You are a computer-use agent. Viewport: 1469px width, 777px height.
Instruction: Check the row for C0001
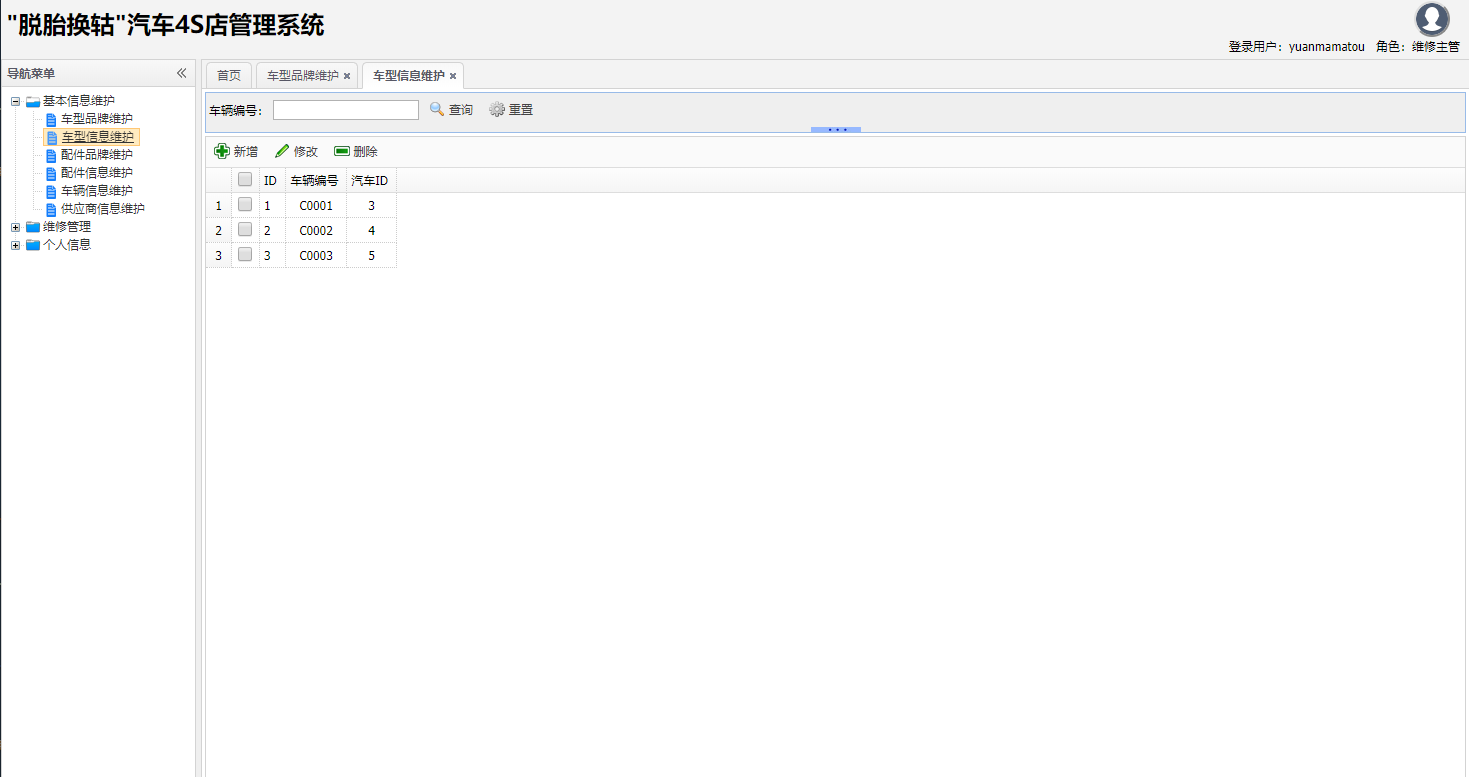click(245, 204)
